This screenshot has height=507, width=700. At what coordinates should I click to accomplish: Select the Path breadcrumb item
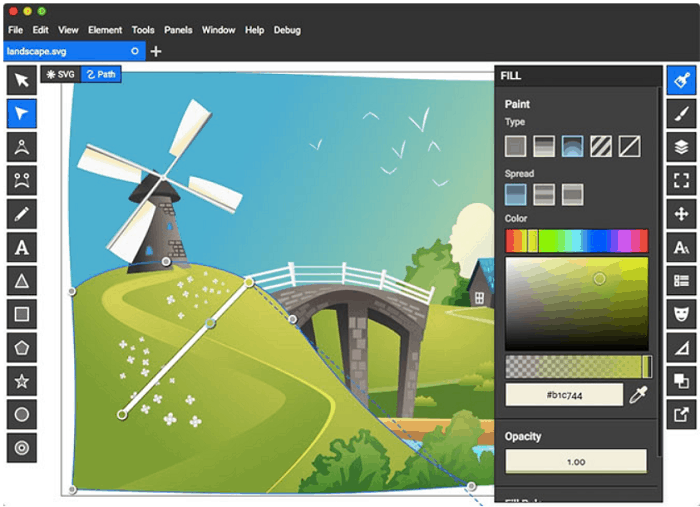pos(101,74)
